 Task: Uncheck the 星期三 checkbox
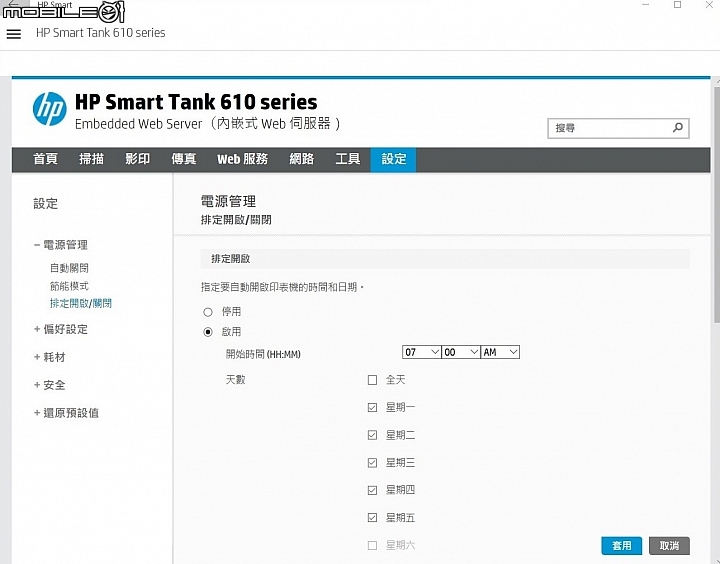click(x=372, y=462)
